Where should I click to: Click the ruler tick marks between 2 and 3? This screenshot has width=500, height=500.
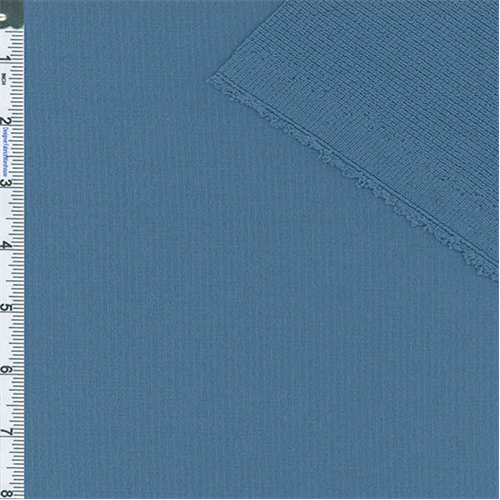[x=17, y=152]
